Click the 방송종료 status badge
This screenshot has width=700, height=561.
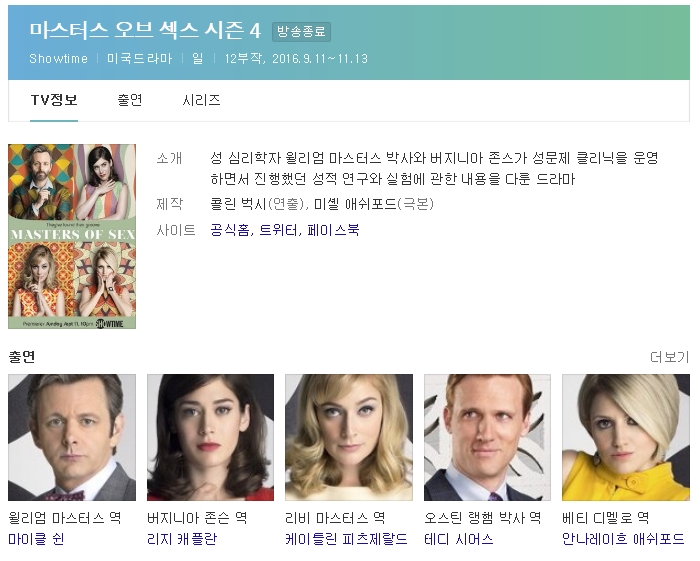[x=301, y=32]
